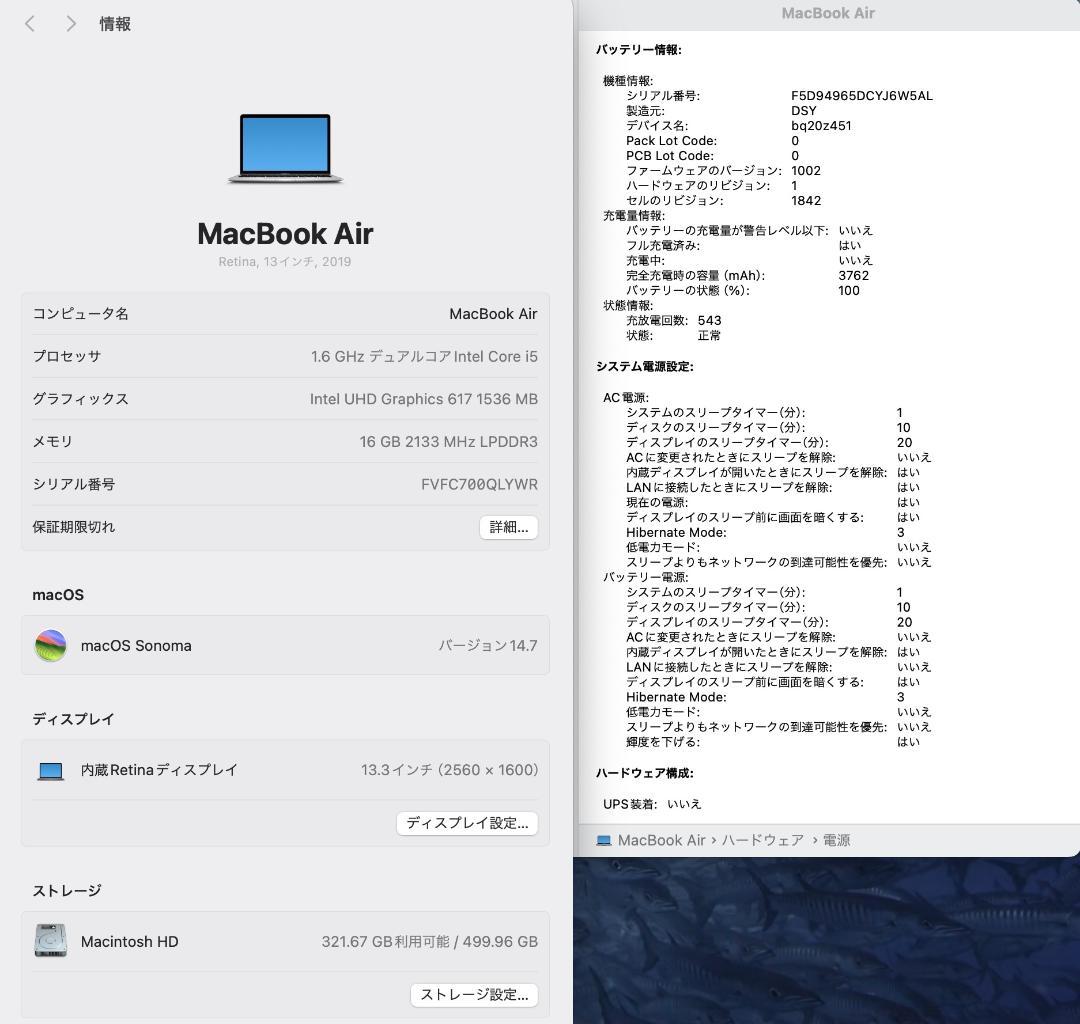This screenshot has width=1080, height=1024.
Task: Click the プロセッサ Intel Core i5 row
Action: pyautogui.click(x=285, y=356)
